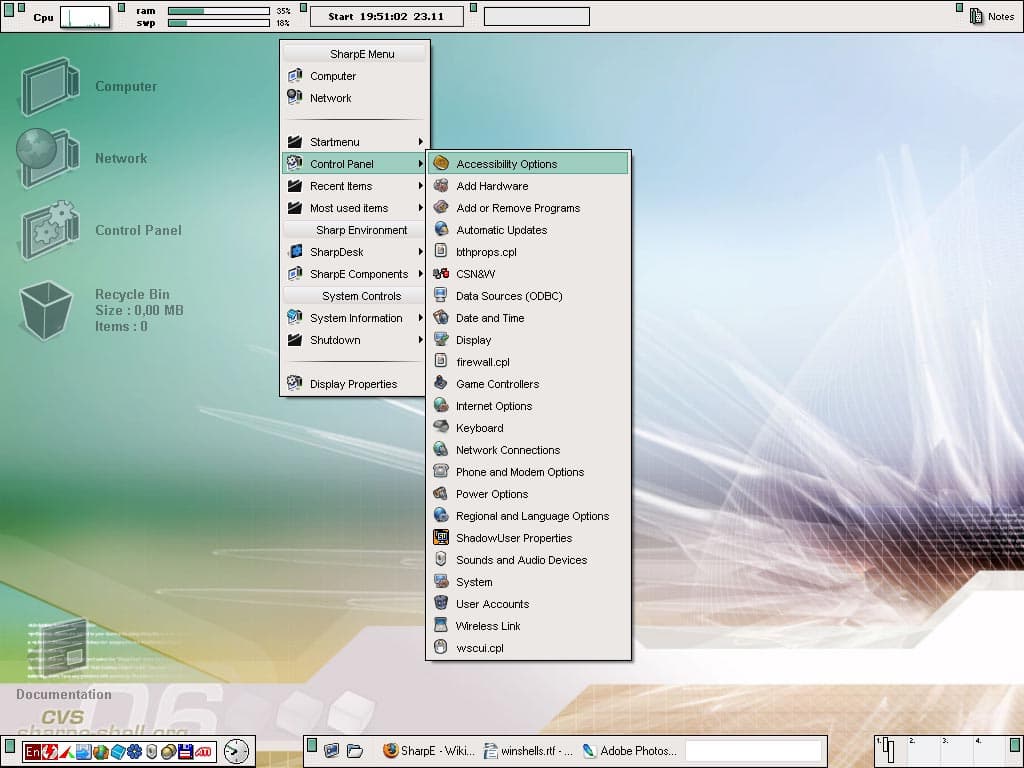Click the En language tray icon

coord(32,751)
